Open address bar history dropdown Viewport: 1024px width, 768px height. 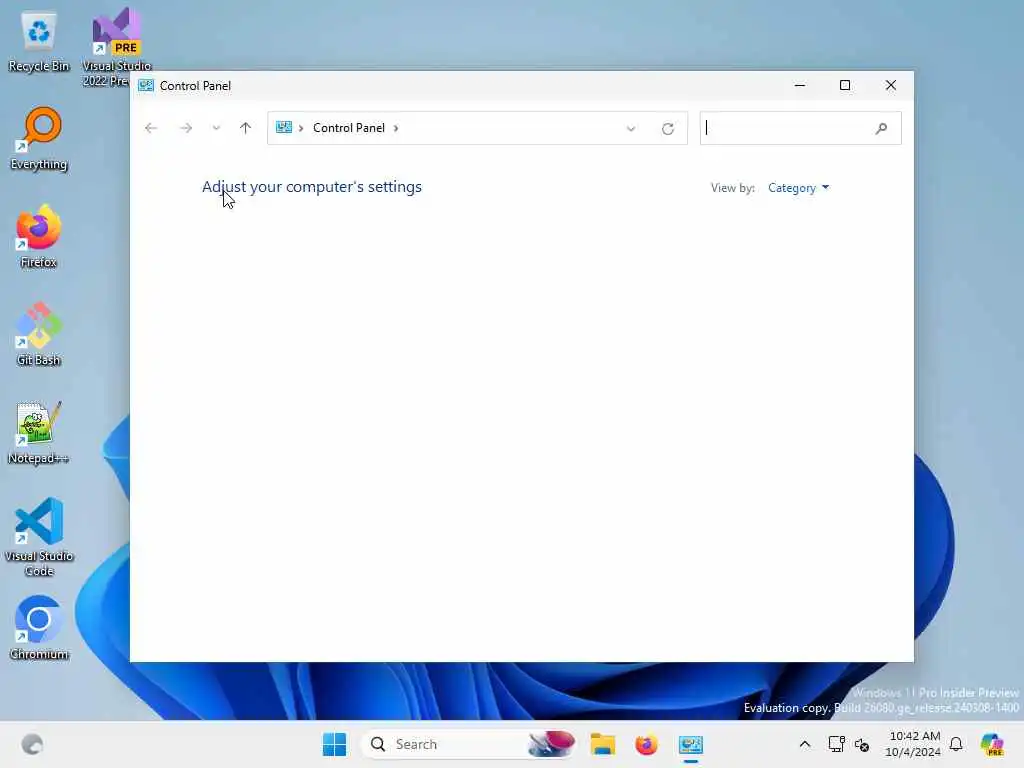click(631, 129)
